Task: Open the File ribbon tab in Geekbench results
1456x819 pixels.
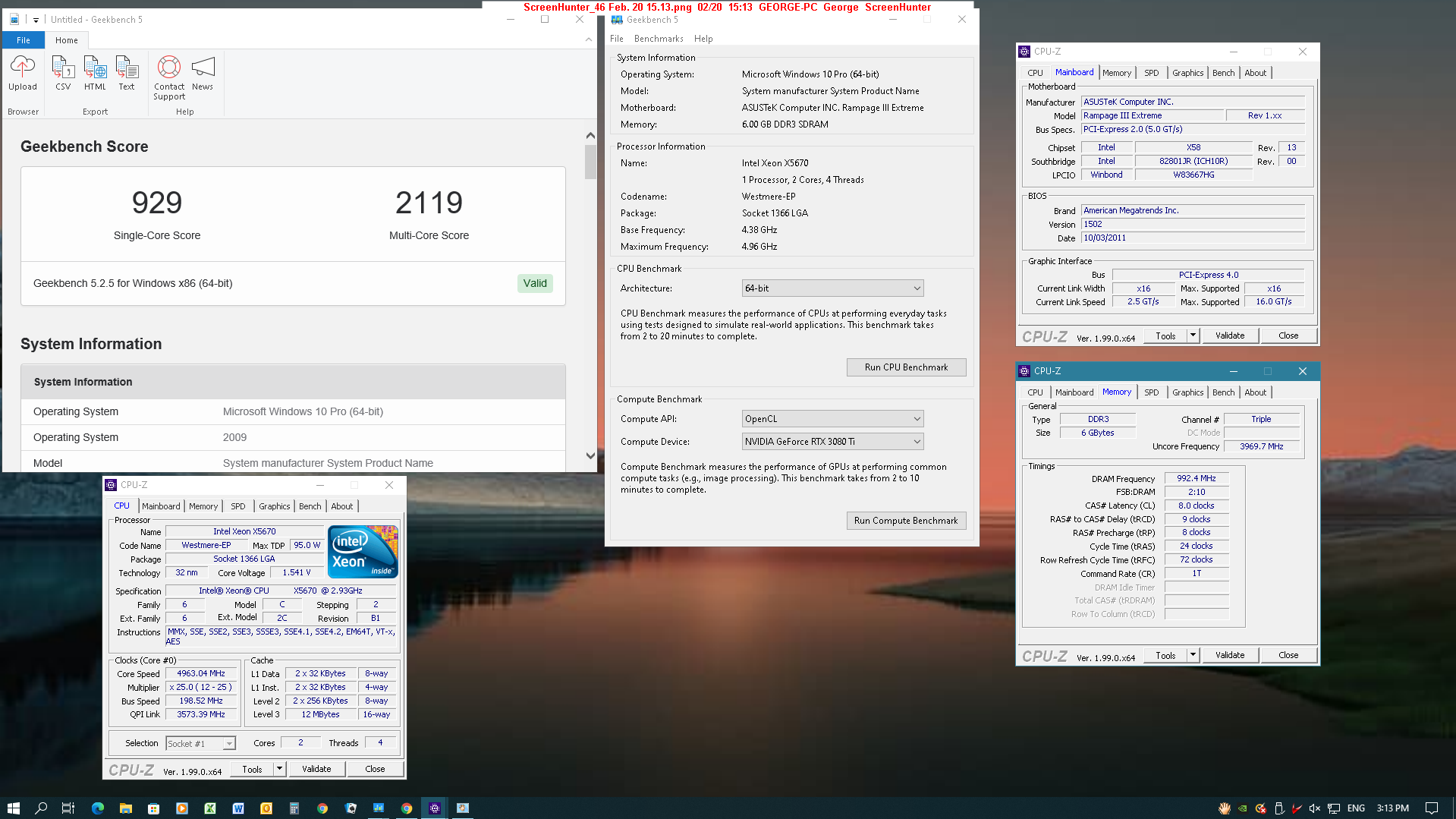Action: (24, 40)
